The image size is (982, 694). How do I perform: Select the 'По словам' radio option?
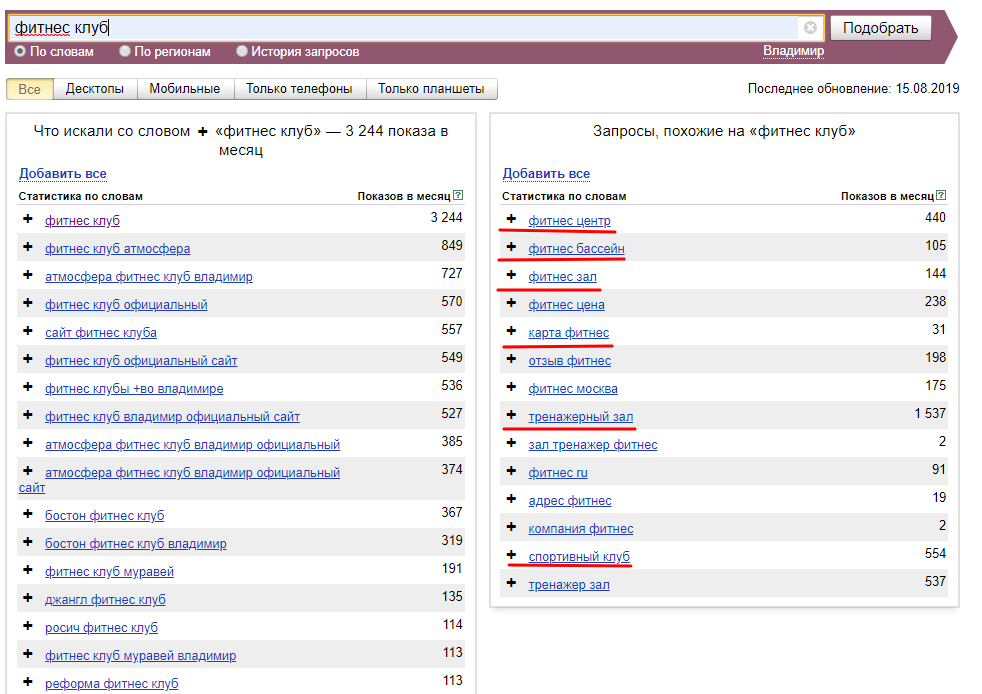20,51
